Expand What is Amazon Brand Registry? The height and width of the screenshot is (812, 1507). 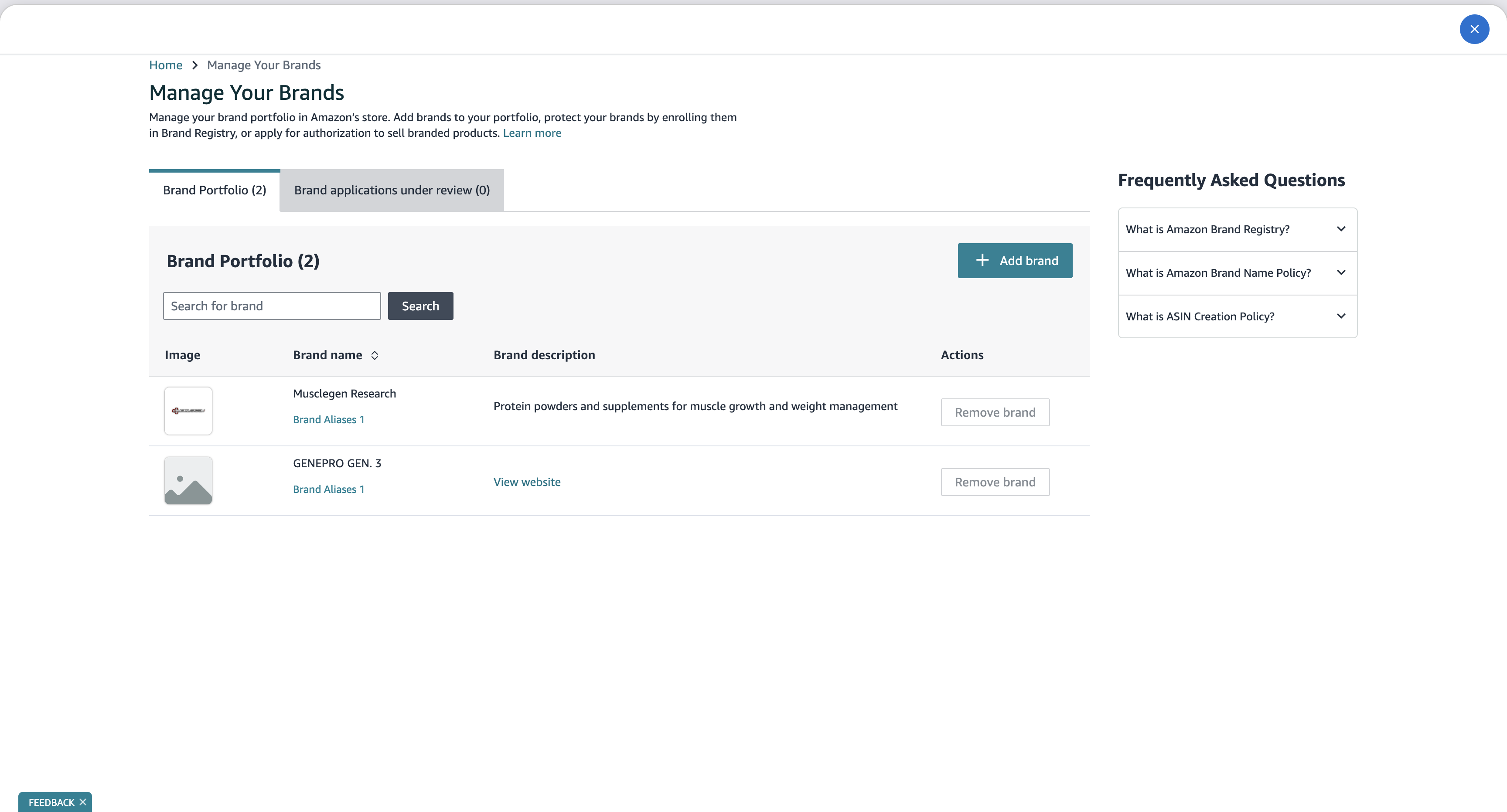(x=1238, y=229)
